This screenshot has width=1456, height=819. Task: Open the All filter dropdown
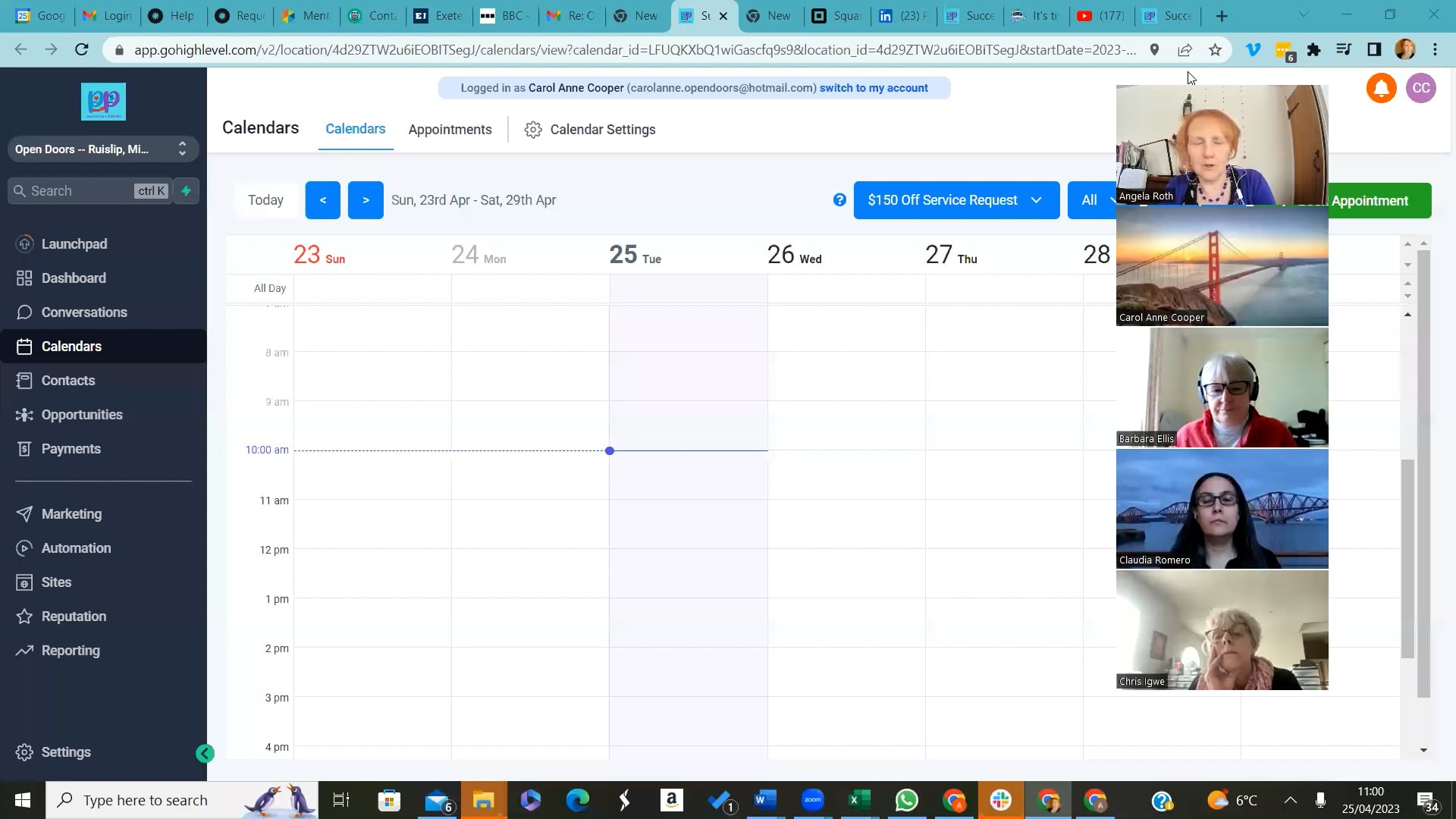coord(1092,200)
